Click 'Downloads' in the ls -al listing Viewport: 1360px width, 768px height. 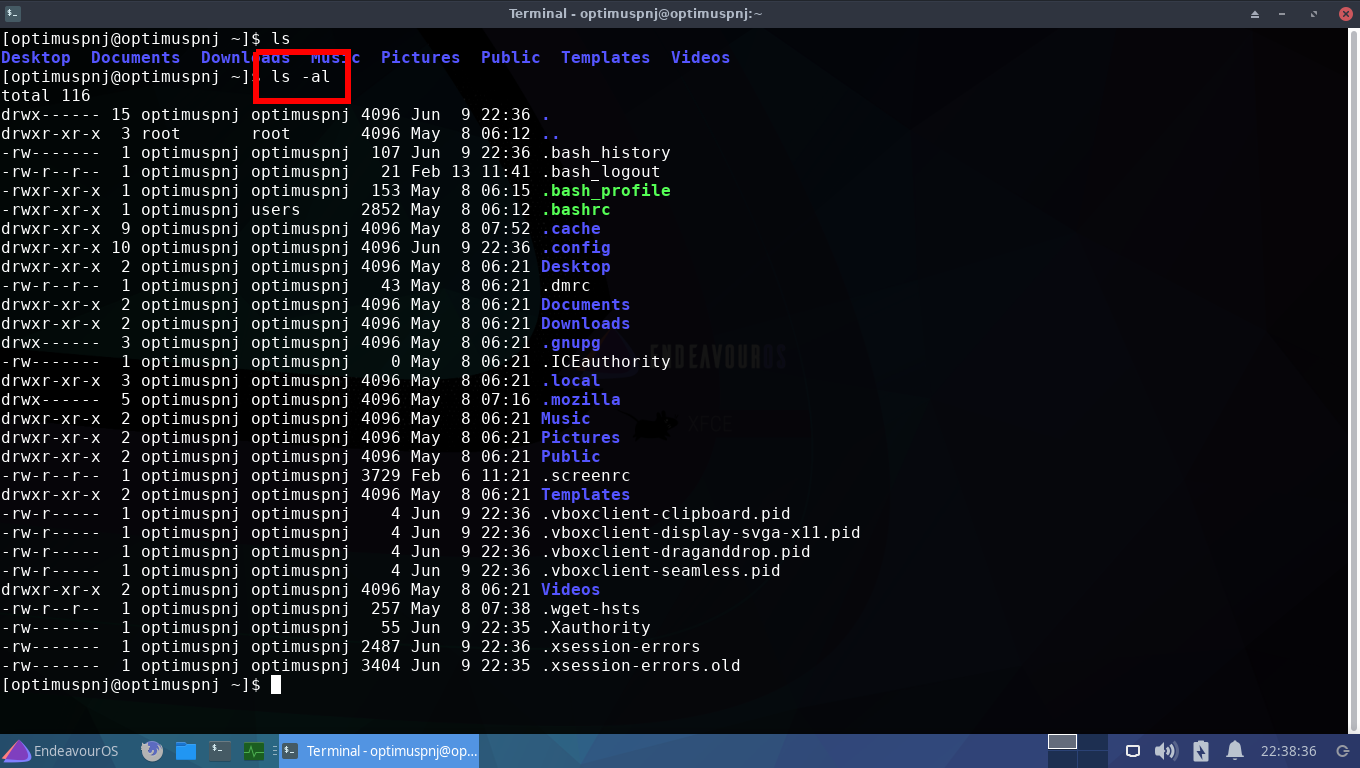(x=586, y=324)
